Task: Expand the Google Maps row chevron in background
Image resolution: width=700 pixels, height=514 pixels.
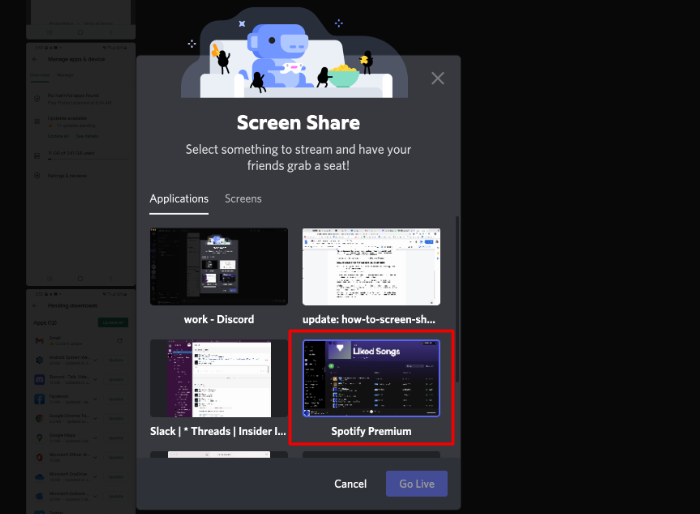Action: [95, 438]
